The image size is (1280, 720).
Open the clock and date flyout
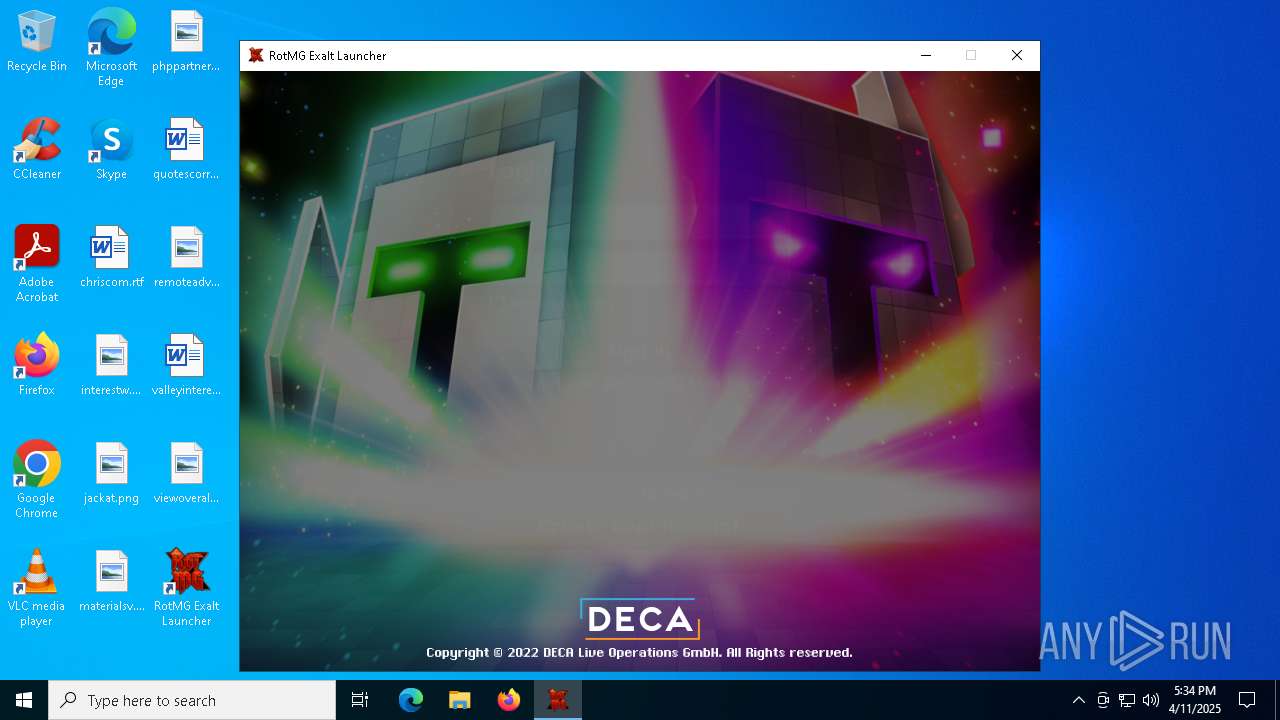pos(1195,700)
